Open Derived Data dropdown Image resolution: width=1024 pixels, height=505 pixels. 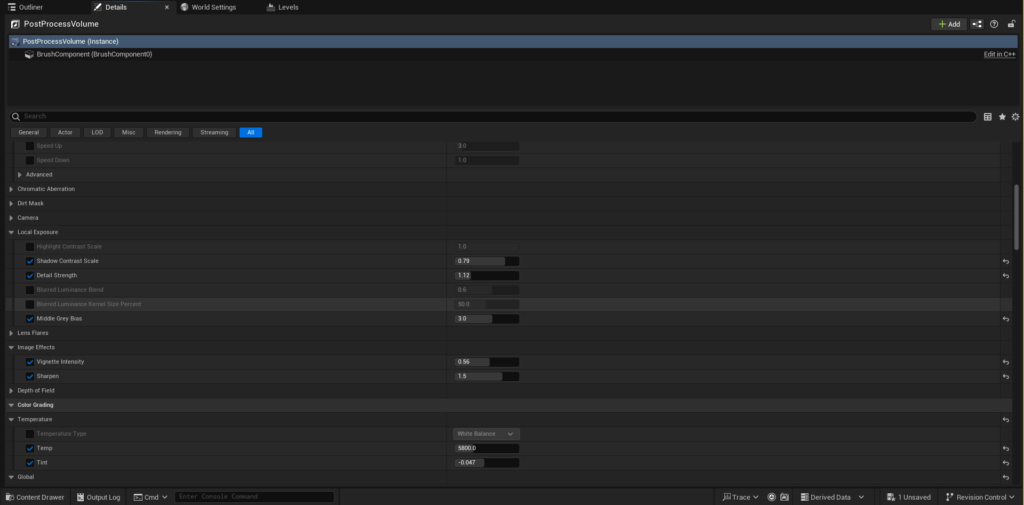(833, 497)
